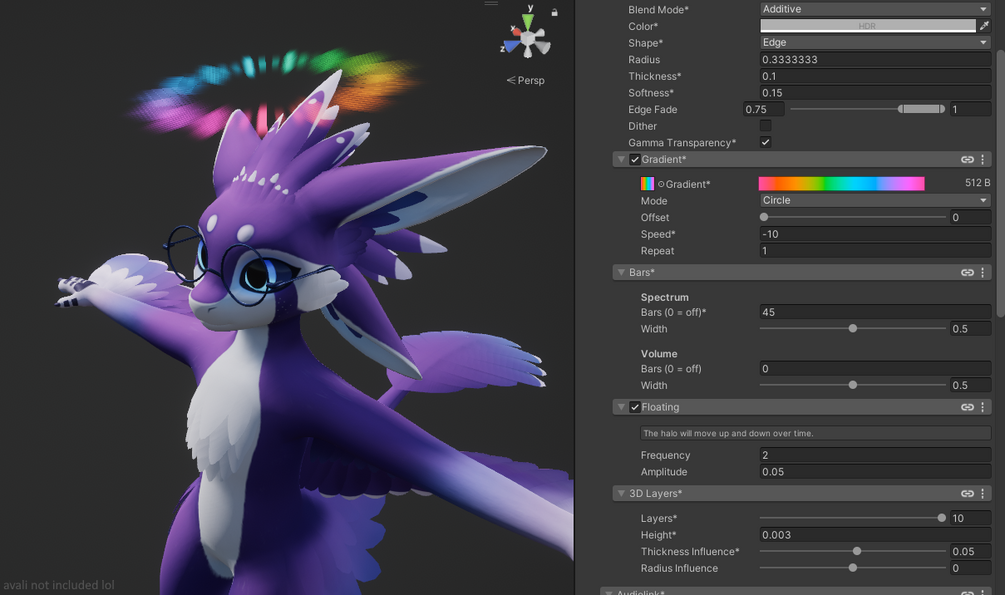This screenshot has height=595, width=1005.
Task: Disable the Floating section checkbox
Action: (635, 407)
